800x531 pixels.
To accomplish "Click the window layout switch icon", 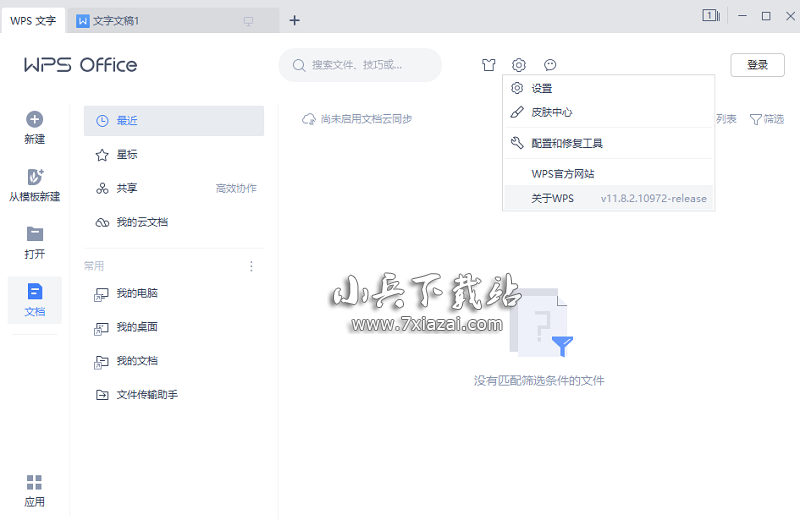I will pyautogui.click(x=711, y=16).
